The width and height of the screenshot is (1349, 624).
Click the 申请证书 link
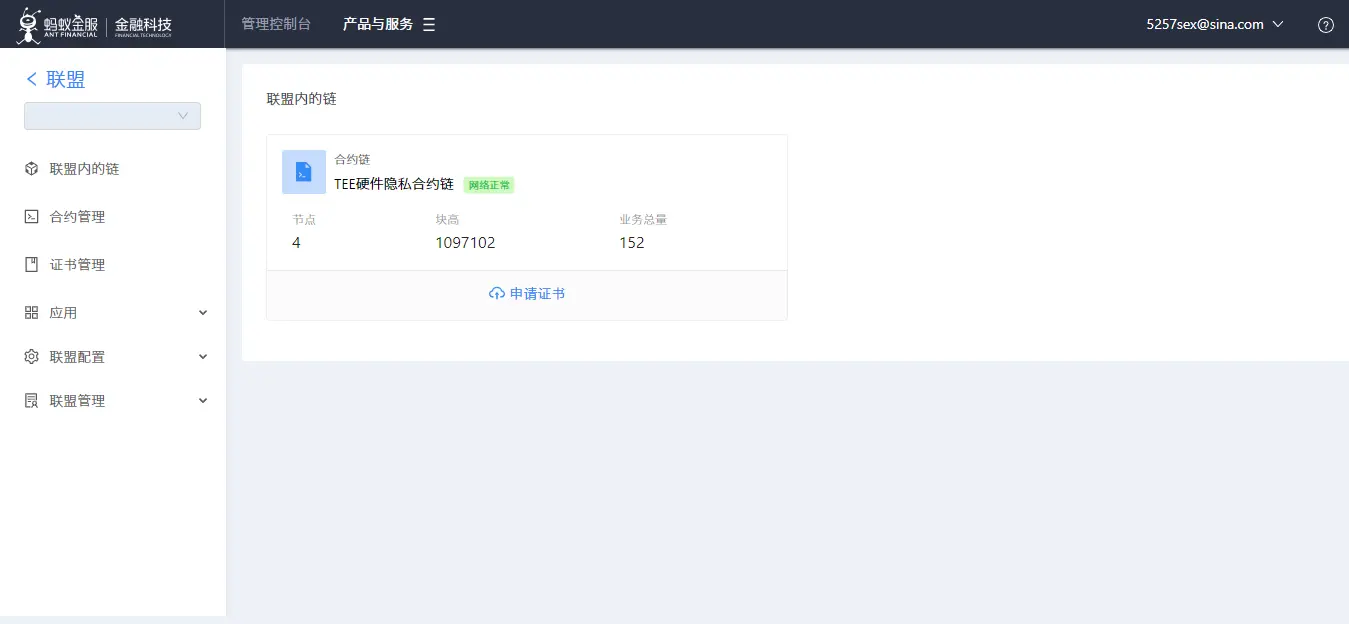click(527, 293)
